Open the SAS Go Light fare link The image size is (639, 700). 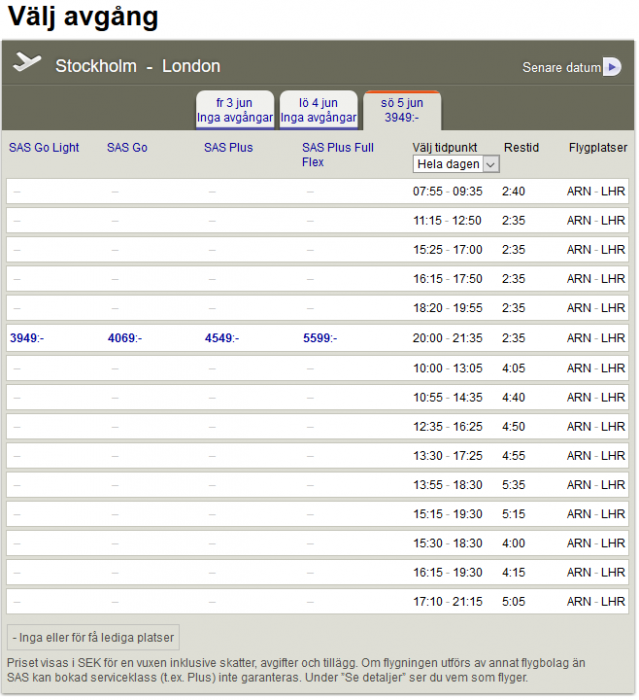click(x=44, y=148)
